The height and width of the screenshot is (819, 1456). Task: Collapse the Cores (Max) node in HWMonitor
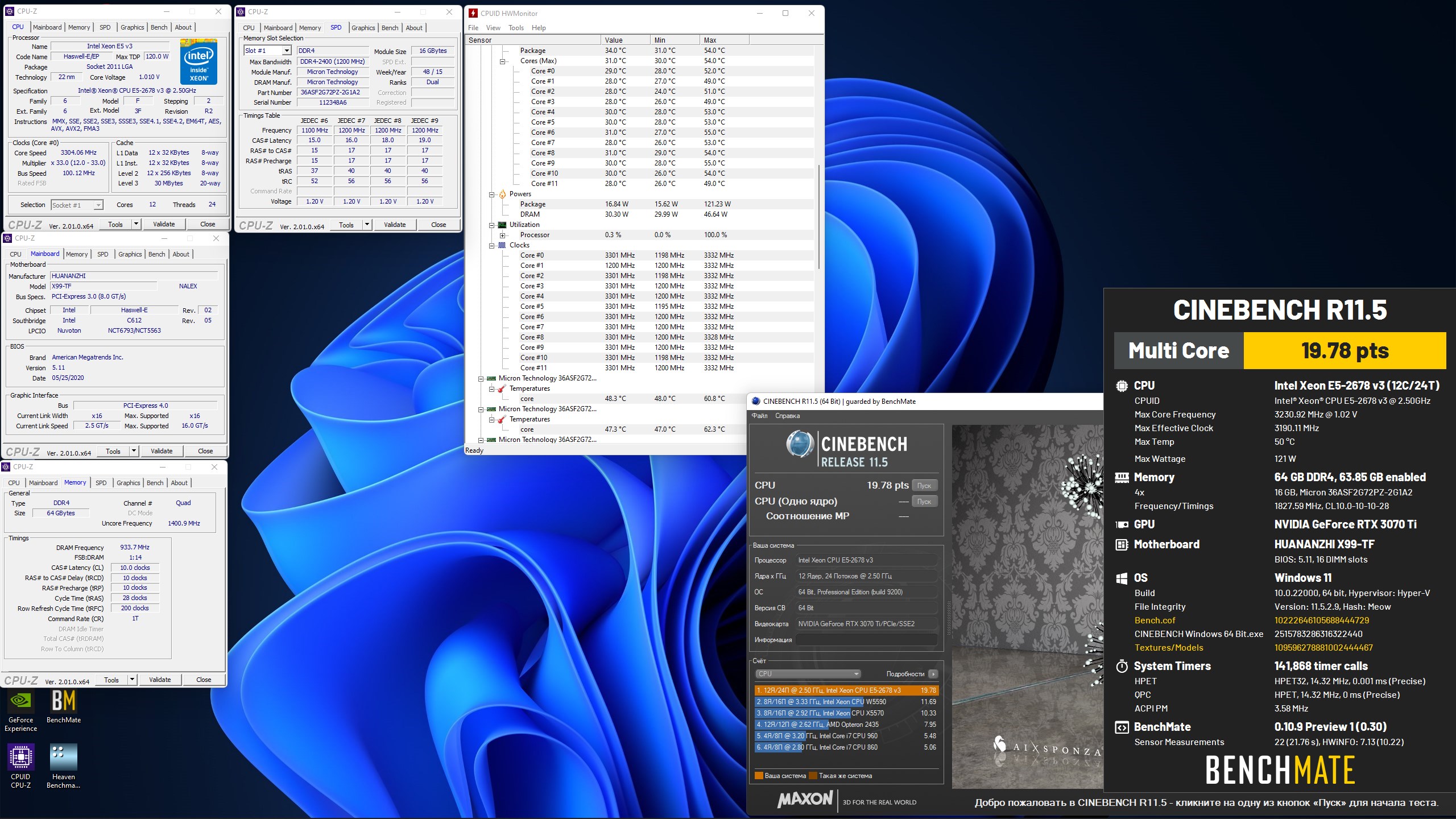pyautogui.click(x=503, y=61)
